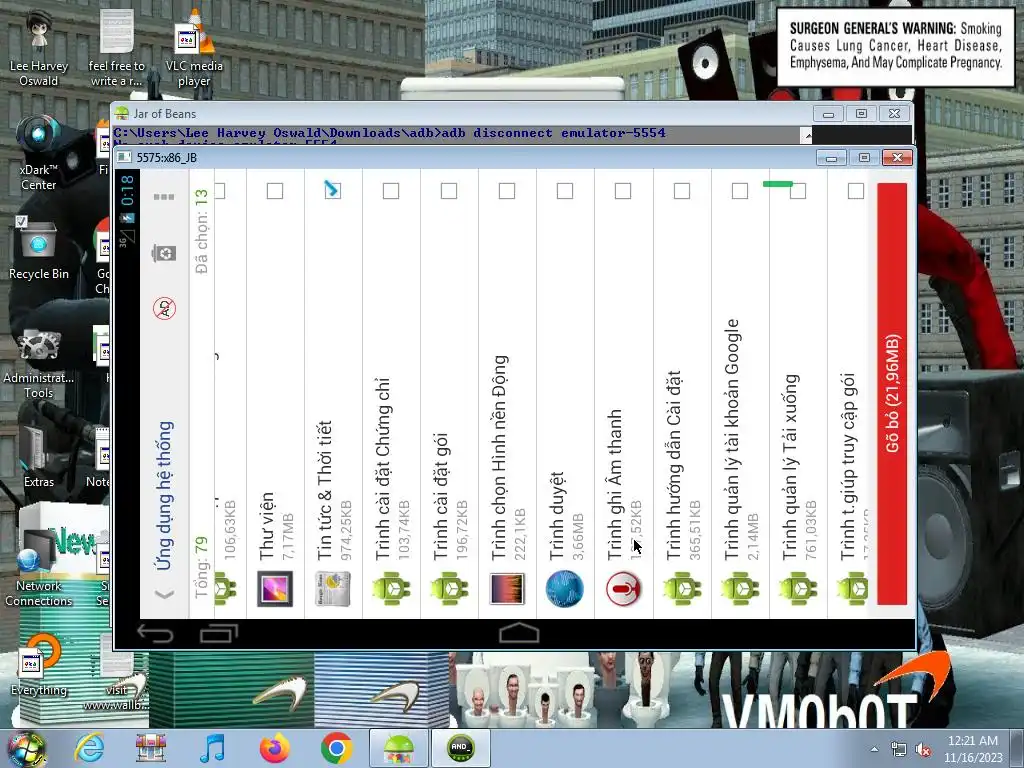
Task: Open the feel free to write text file
Action: tap(117, 49)
